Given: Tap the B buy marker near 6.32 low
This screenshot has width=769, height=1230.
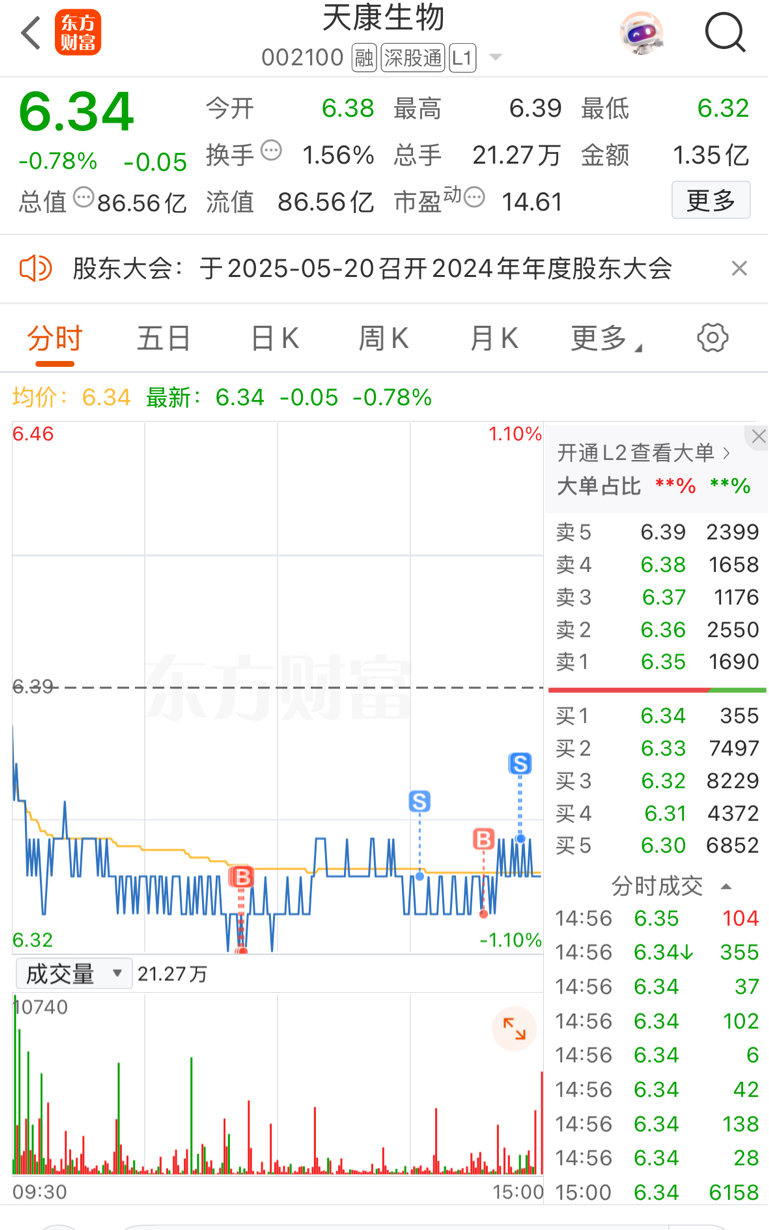Looking at the screenshot, I should coord(241,878).
